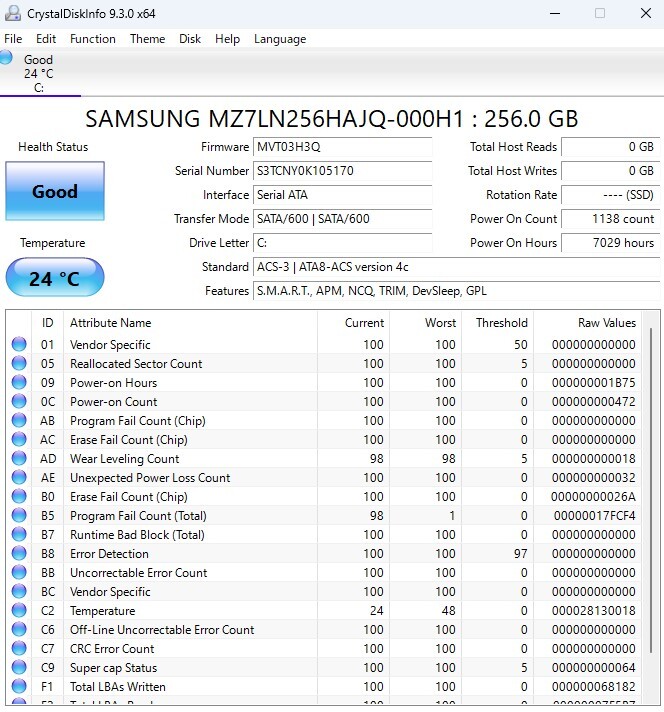Click the status orb next to Wear Leveling Count
Viewport: 664px width, 712px height.
click(x=19, y=459)
